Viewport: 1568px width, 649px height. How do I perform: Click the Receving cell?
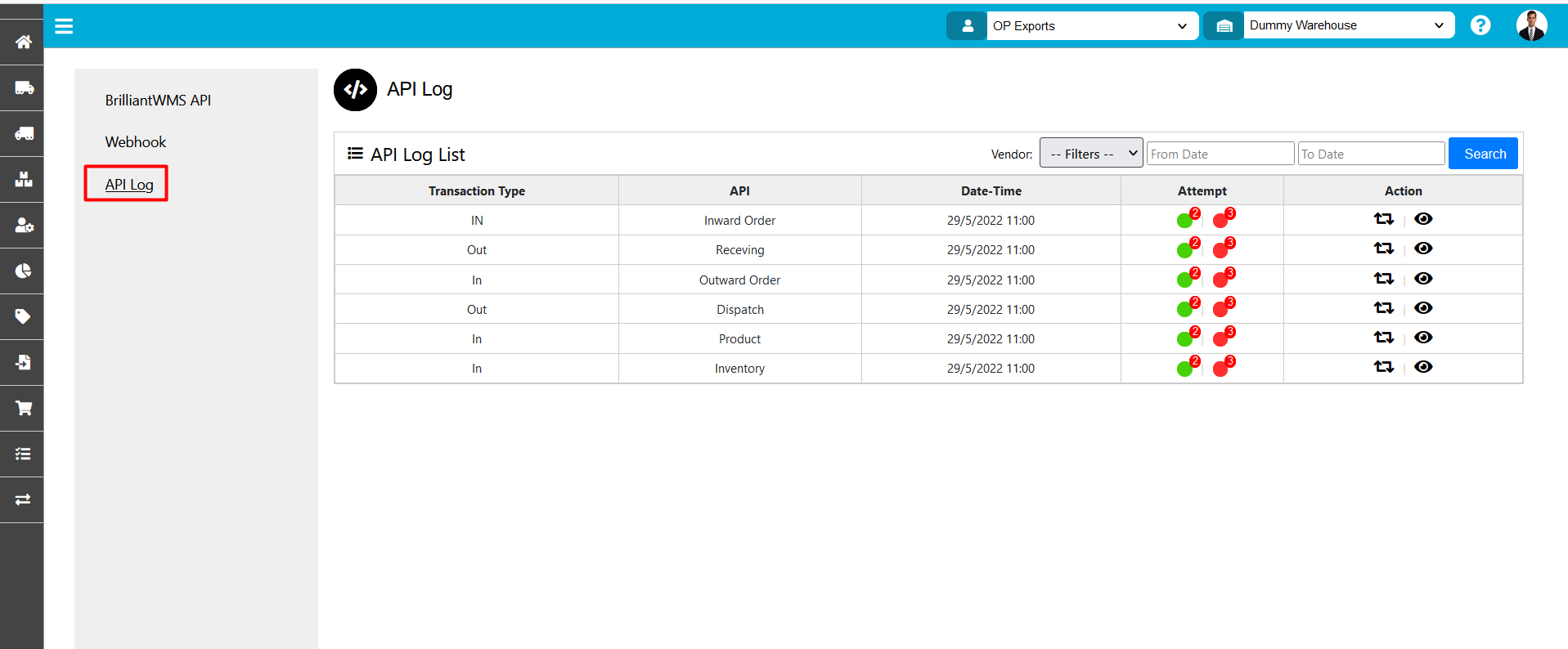740,250
